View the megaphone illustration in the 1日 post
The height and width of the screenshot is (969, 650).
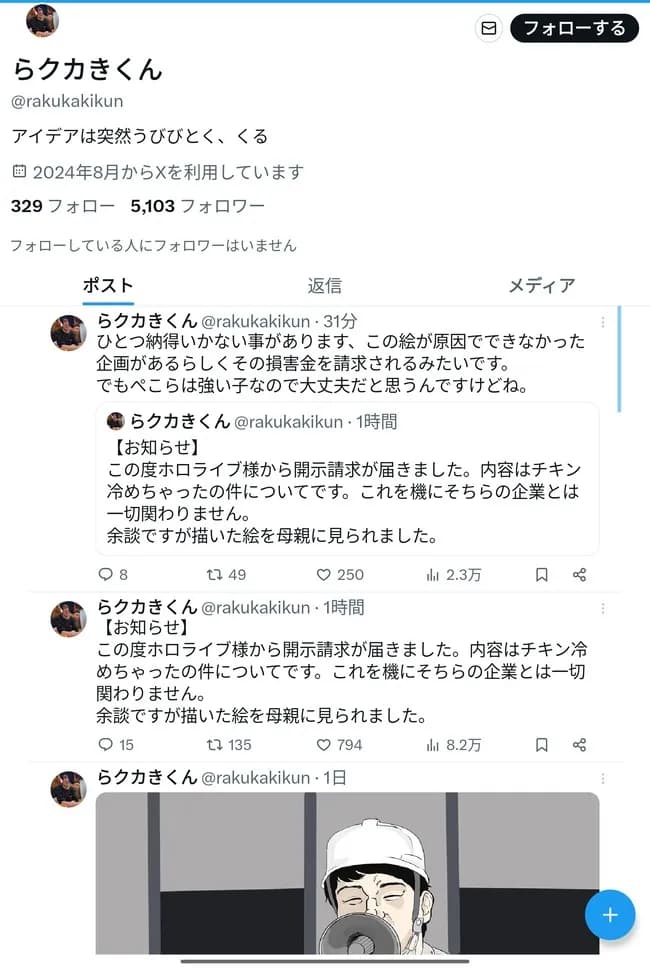coord(345,870)
